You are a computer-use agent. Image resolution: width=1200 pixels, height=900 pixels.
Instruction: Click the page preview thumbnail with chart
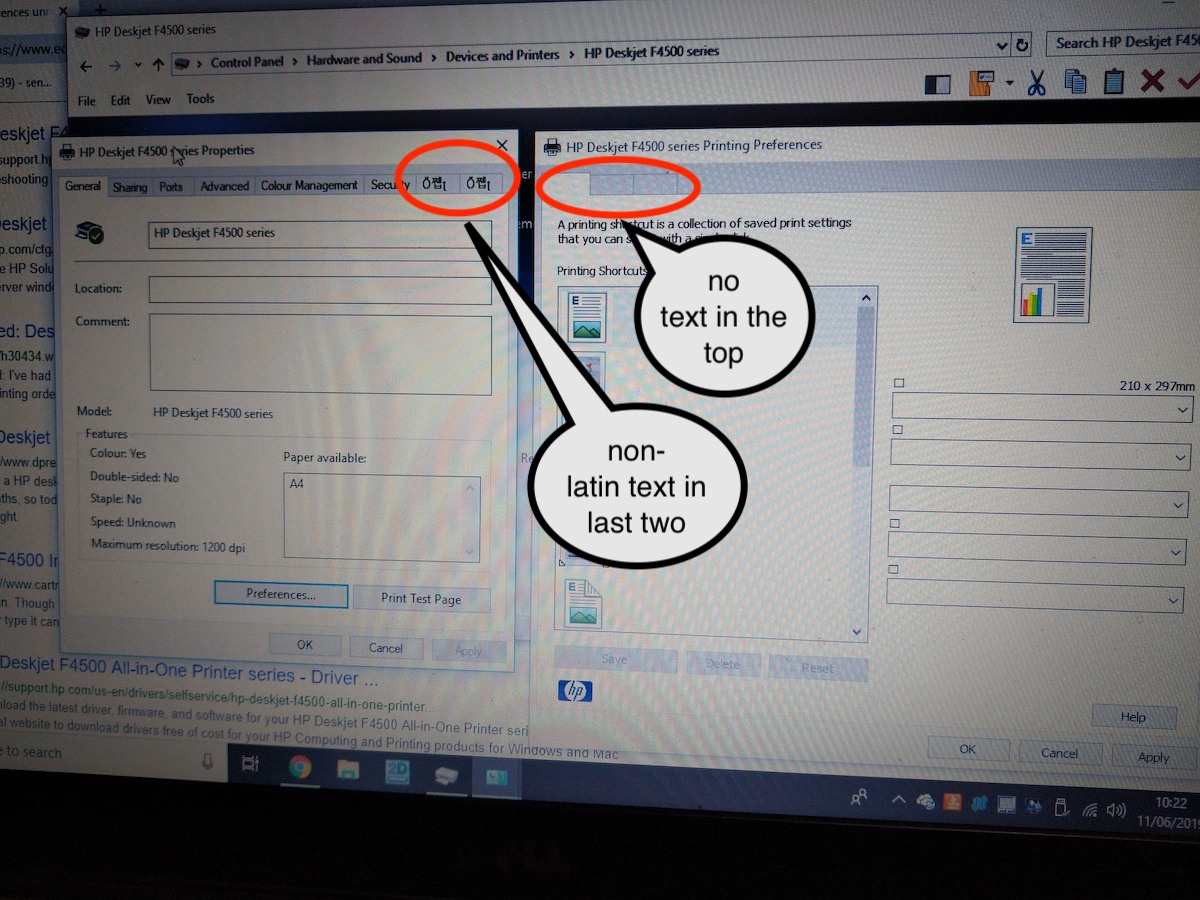click(1052, 274)
